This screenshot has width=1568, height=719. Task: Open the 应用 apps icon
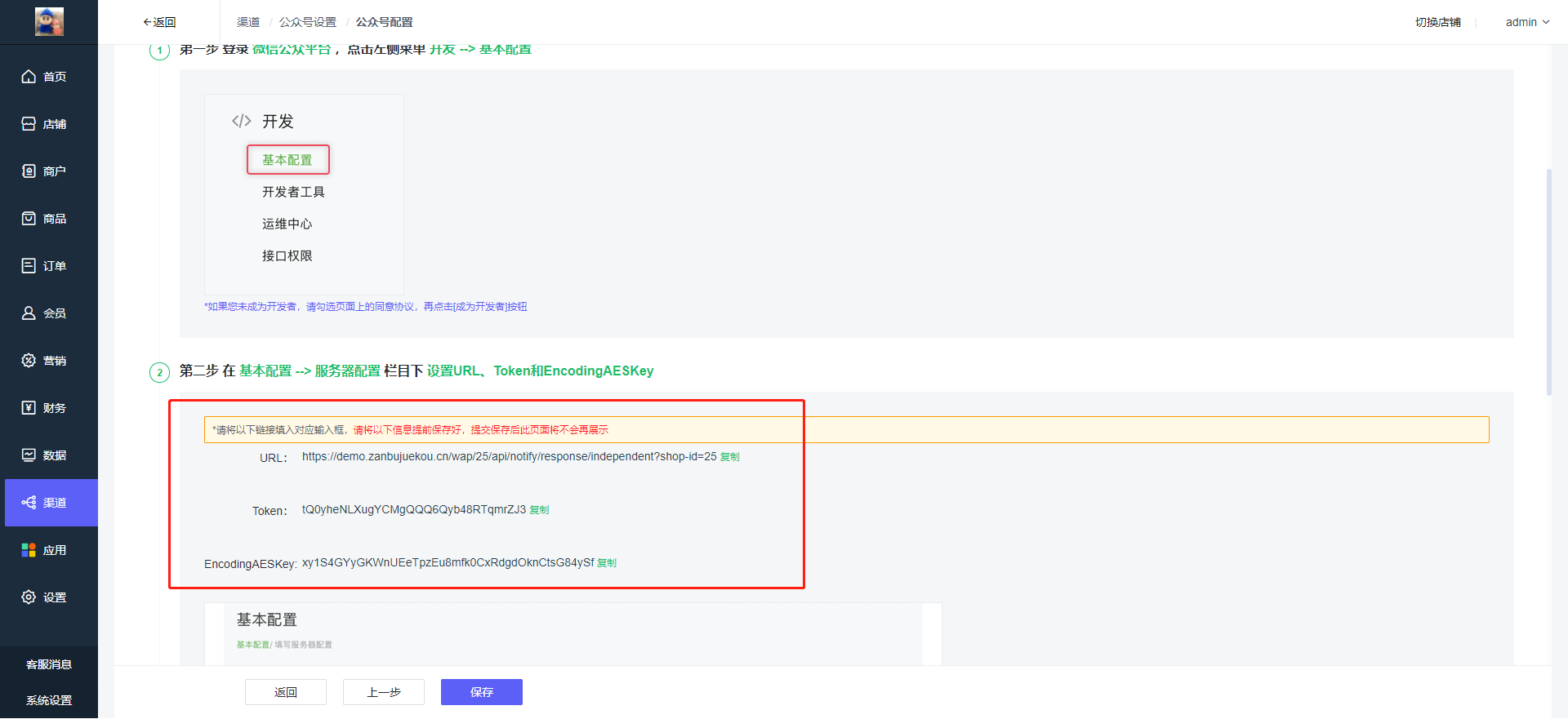tap(29, 550)
